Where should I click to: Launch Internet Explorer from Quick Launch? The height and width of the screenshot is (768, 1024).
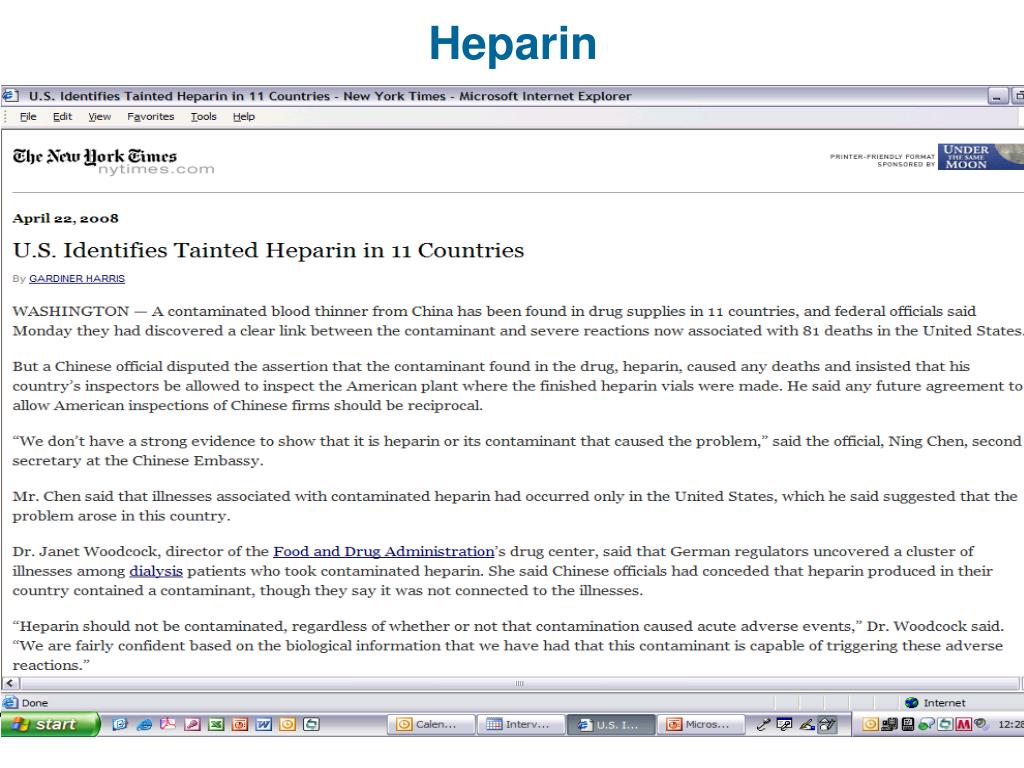[144, 724]
